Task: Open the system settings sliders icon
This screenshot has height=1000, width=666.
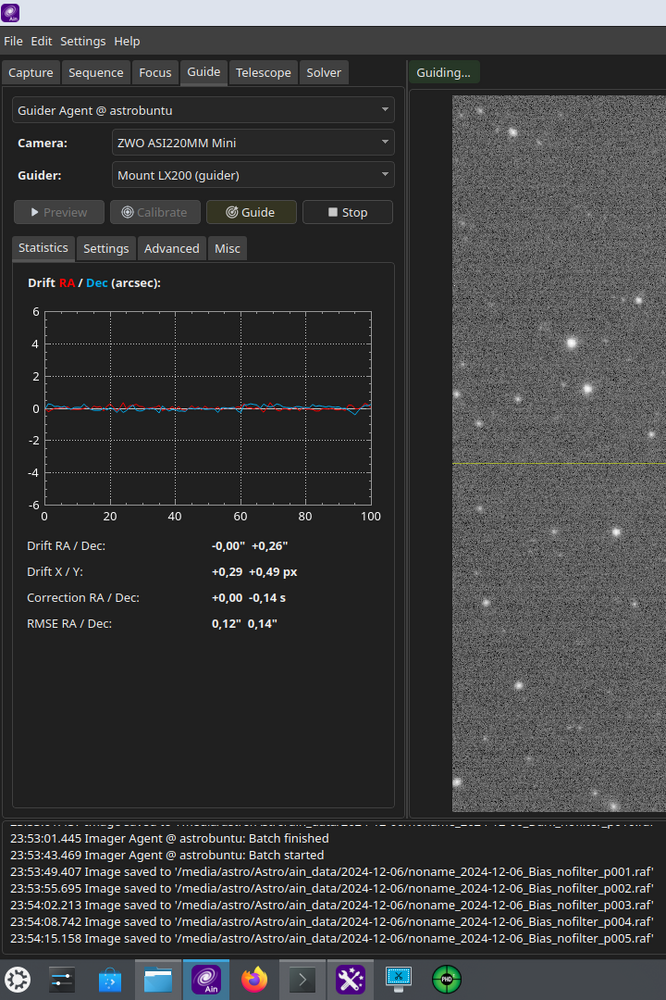Action: pos(62,979)
